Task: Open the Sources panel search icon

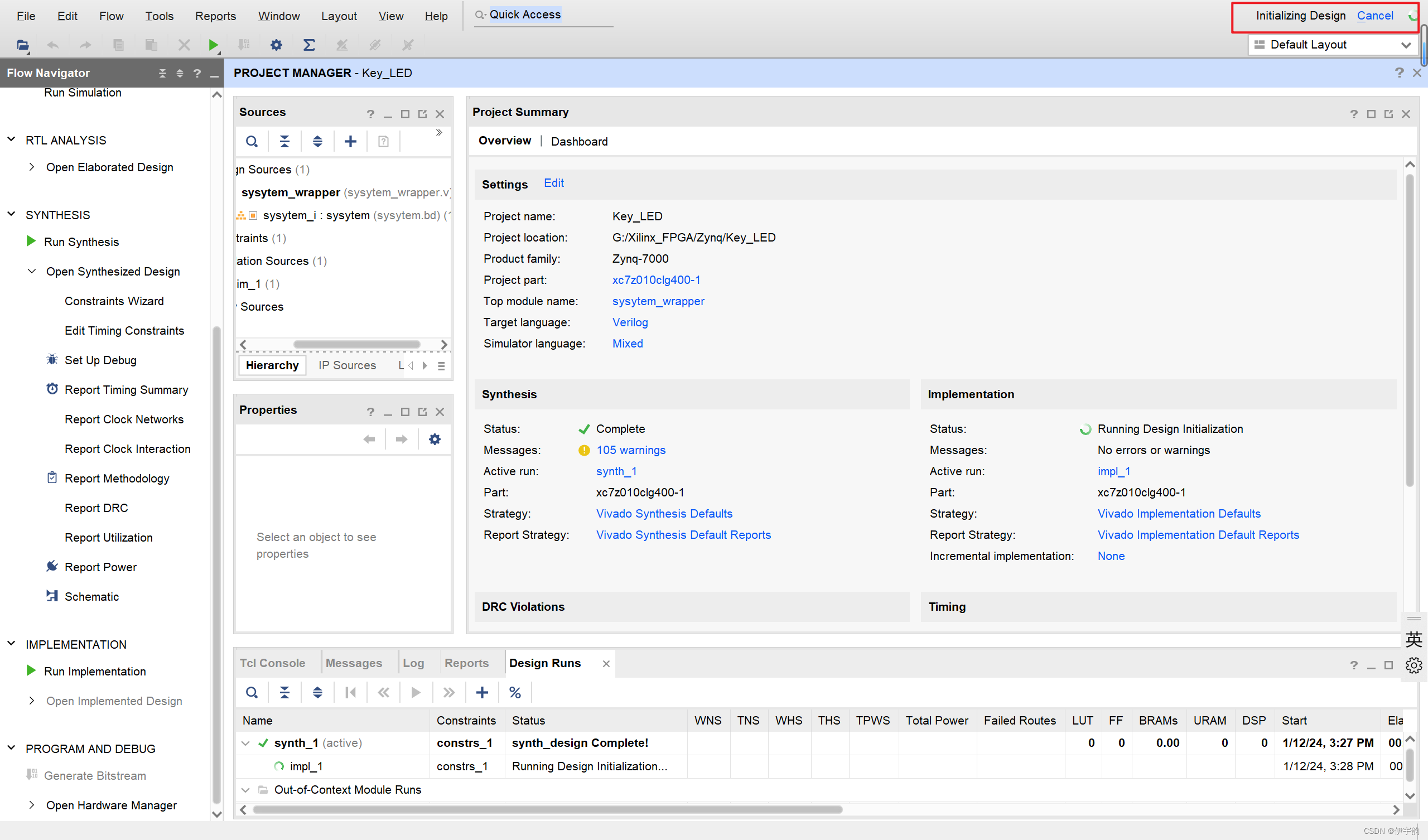Action: tap(252, 141)
